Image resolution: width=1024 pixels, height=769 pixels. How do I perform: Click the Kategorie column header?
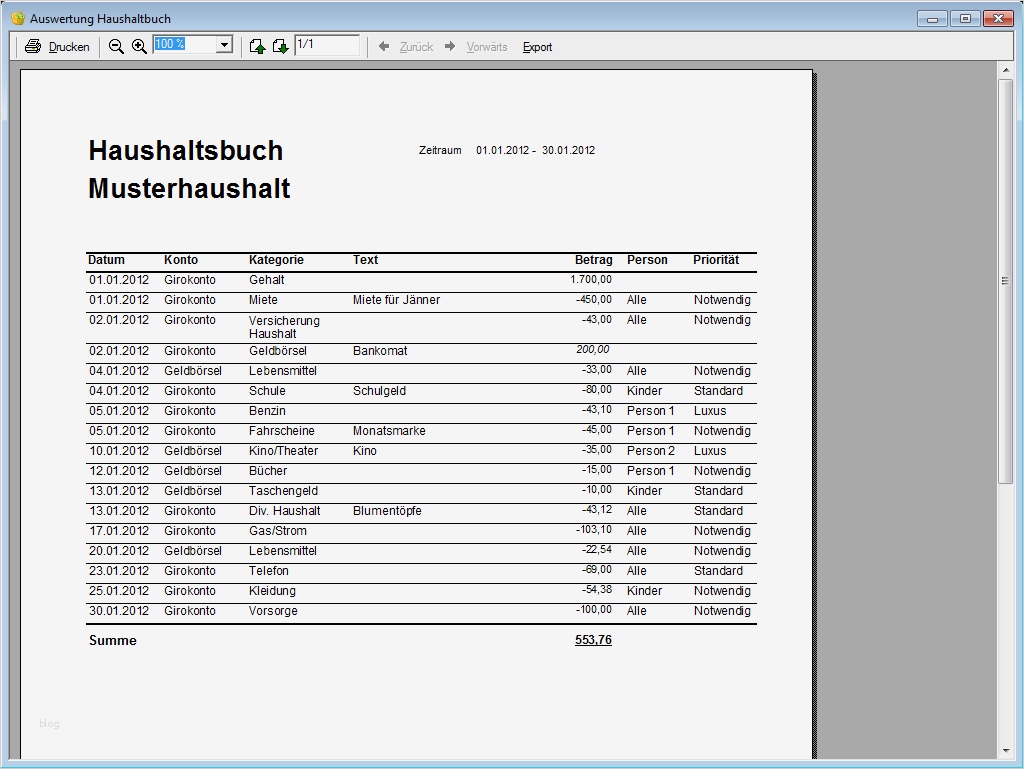[x=276, y=260]
